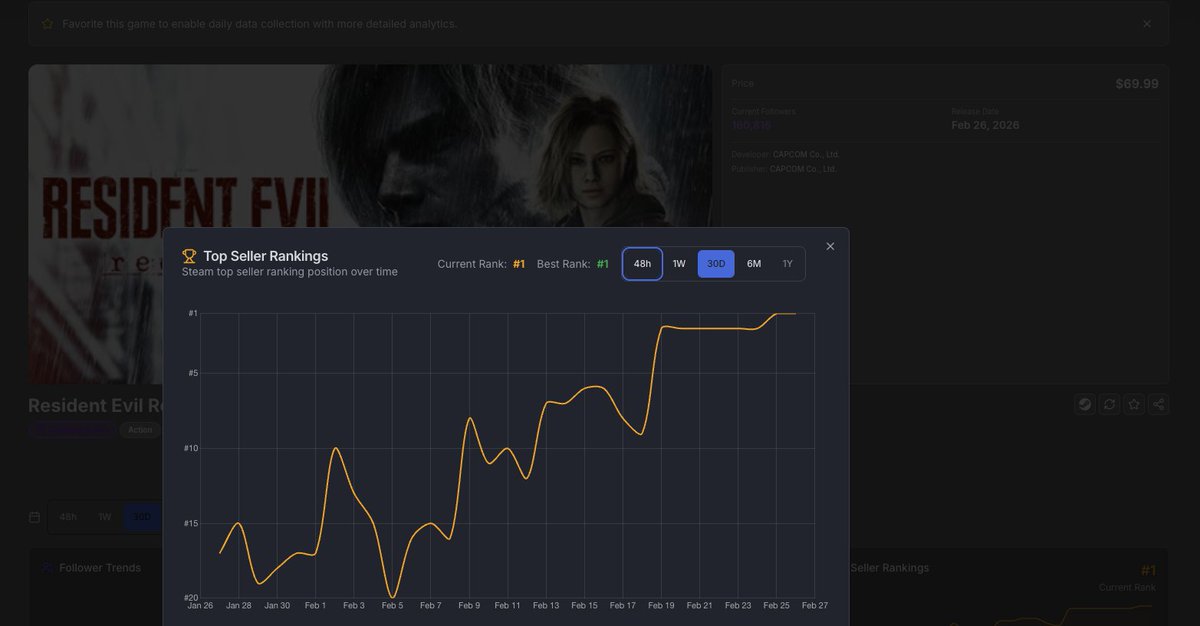This screenshot has width=1200, height=626.
Task: Click the Best Rank #1 value in dialog
Action: [x=603, y=264]
